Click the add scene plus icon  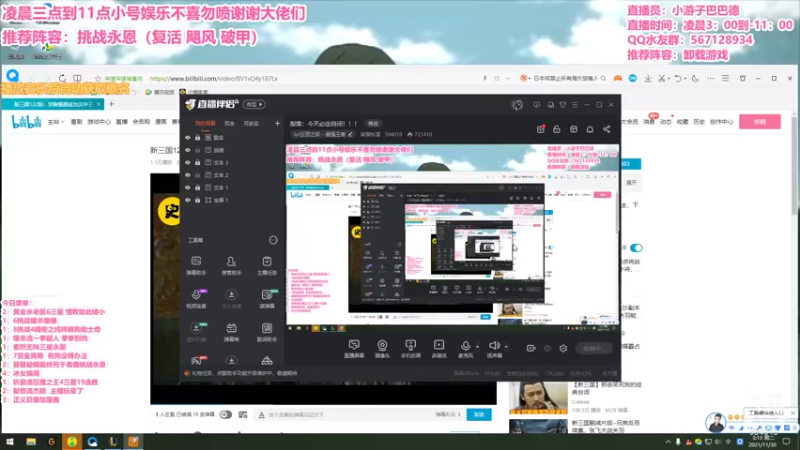[277, 123]
